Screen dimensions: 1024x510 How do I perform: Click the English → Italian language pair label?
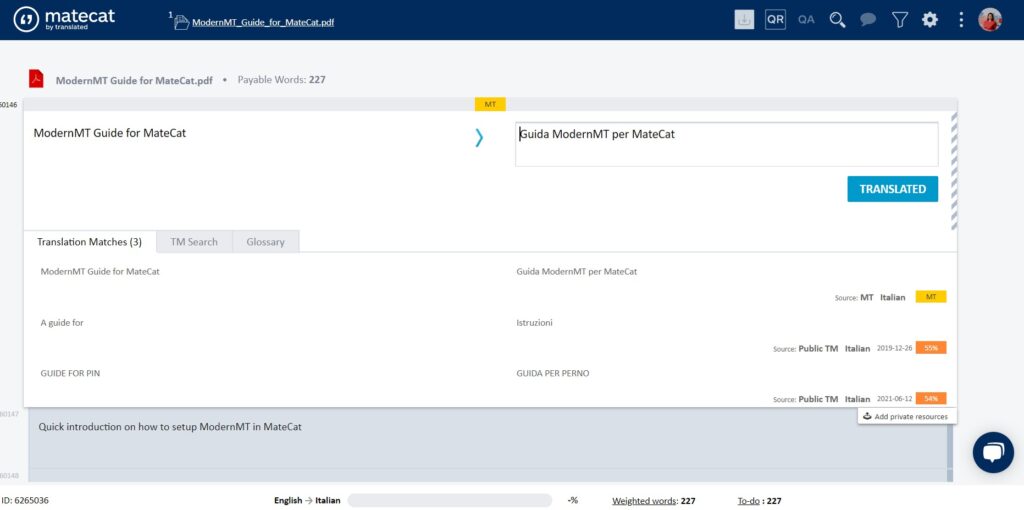click(307, 501)
